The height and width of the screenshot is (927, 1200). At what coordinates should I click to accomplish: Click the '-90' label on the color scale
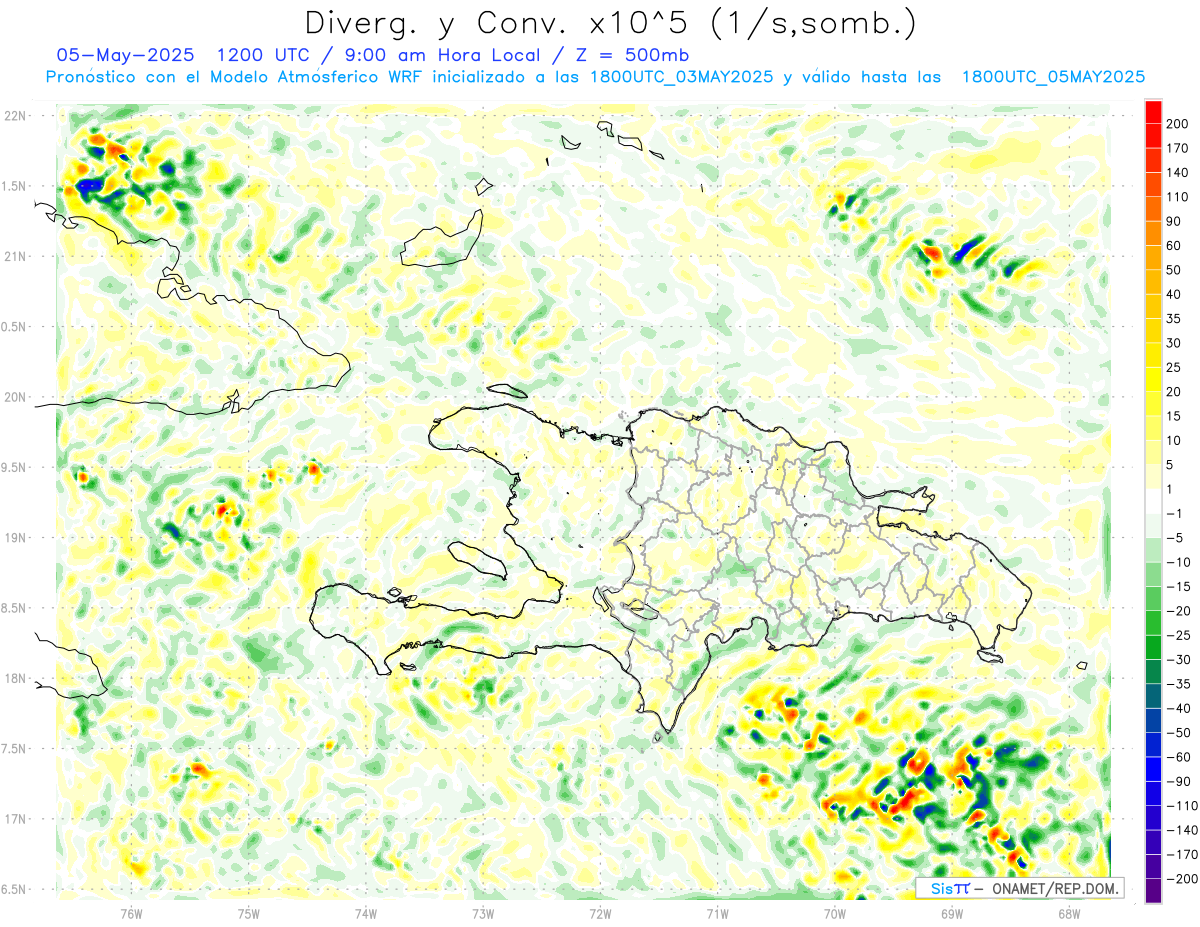tap(1177, 781)
